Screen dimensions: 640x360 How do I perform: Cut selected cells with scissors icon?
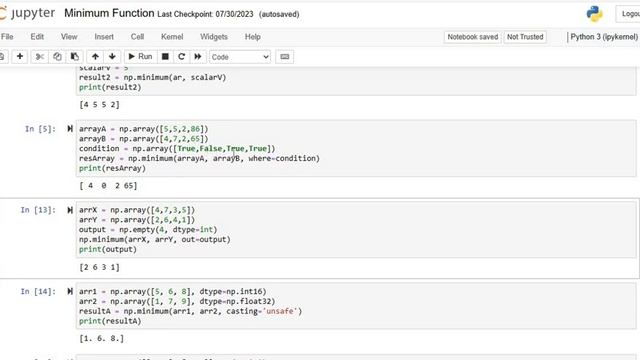(x=40, y=57)
